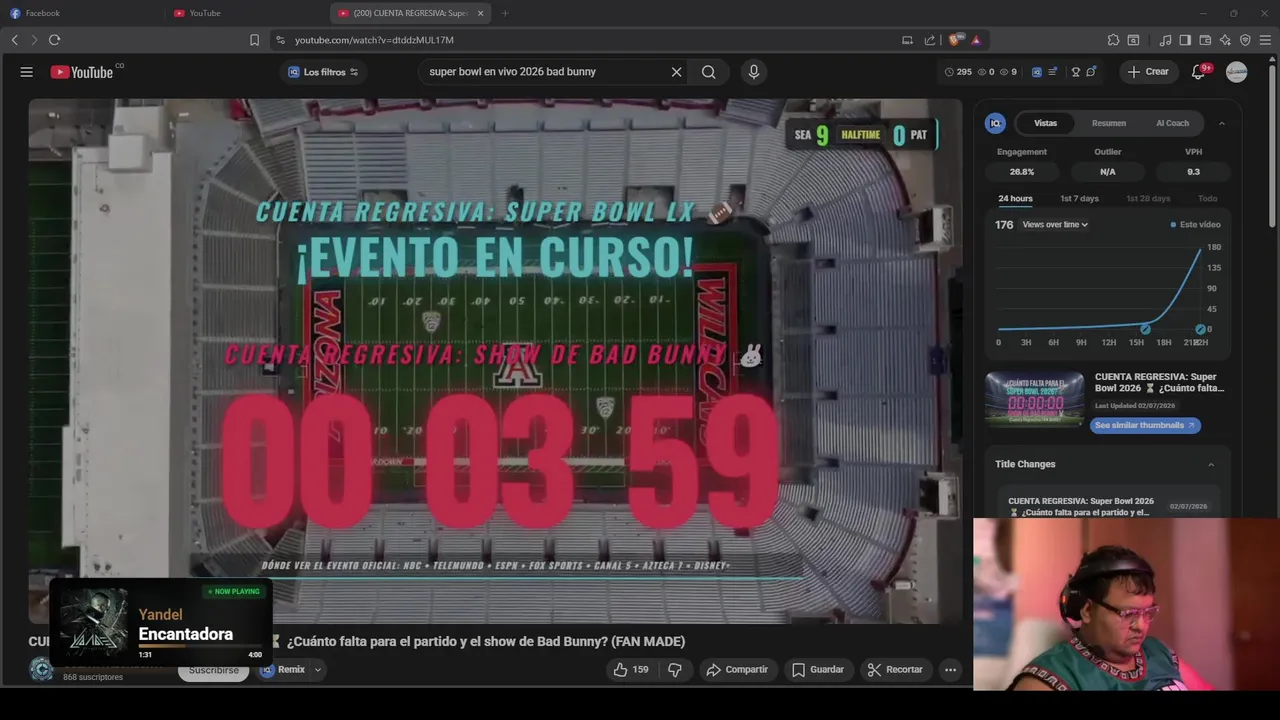Select 24 hours time range
Image resolution: width=1280 pixels, height=720 pixels.
[x=1015, y=198]
